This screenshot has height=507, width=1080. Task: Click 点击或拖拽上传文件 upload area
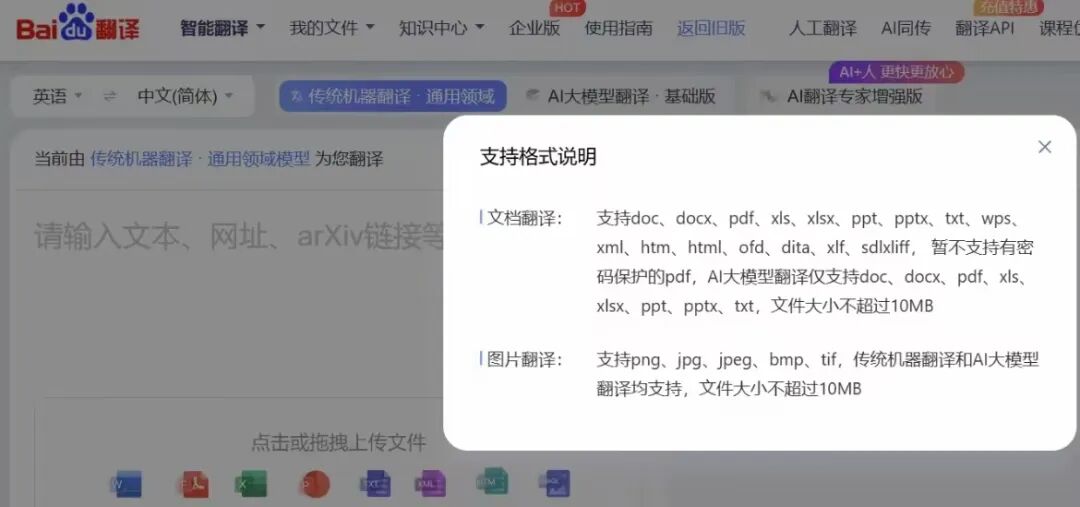pyautogui.click(x=338, y=442)
